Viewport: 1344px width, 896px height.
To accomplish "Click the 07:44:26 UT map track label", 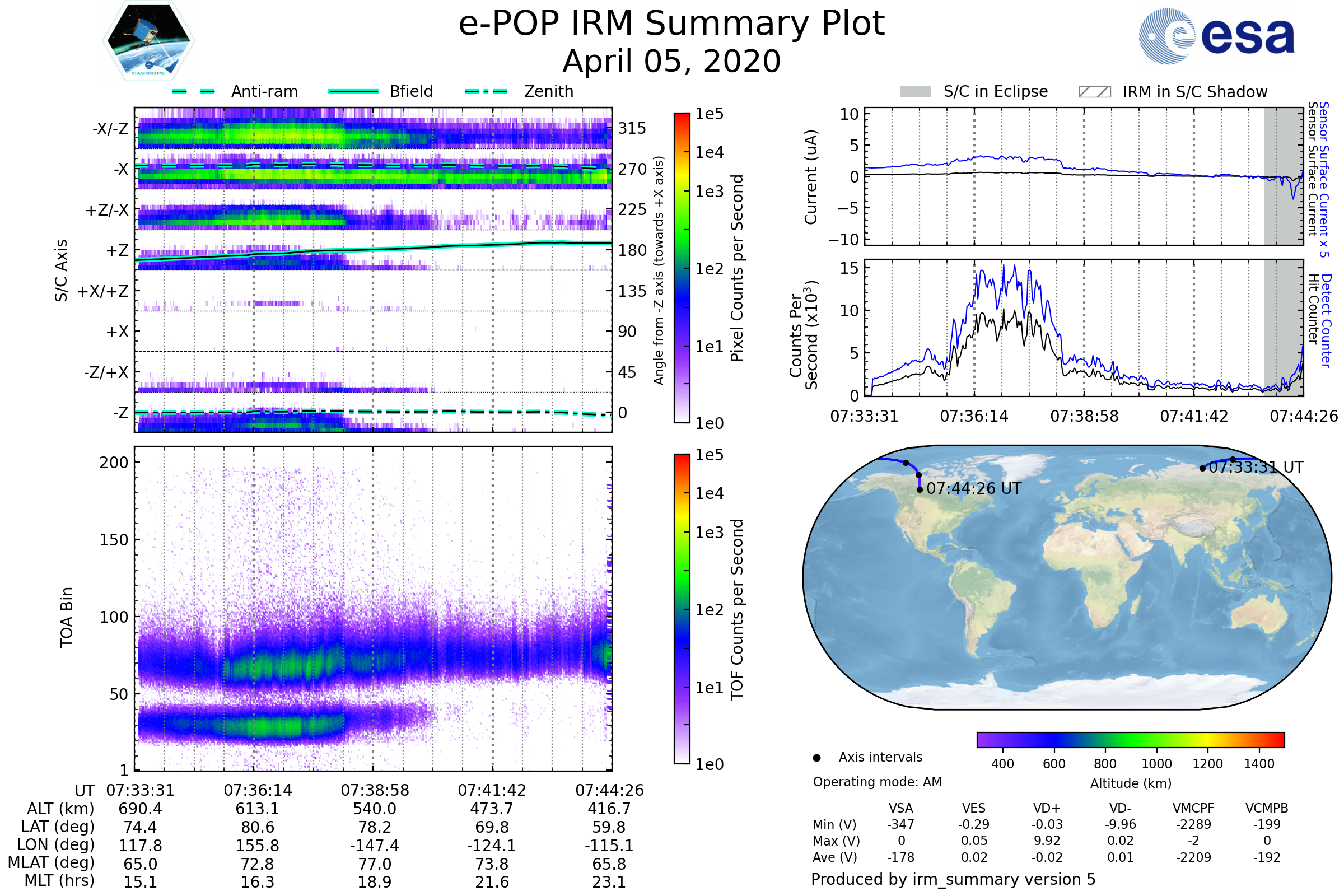I will coord(973,488).
